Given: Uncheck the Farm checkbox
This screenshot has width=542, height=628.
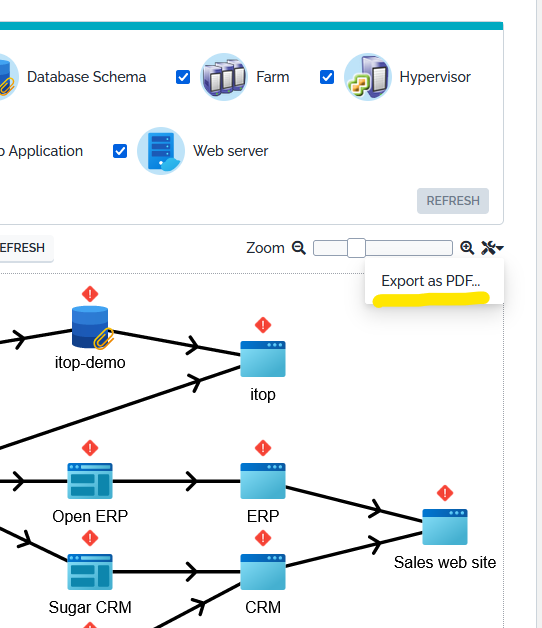Looking at the screenshot, I should [x=183, y=77].
